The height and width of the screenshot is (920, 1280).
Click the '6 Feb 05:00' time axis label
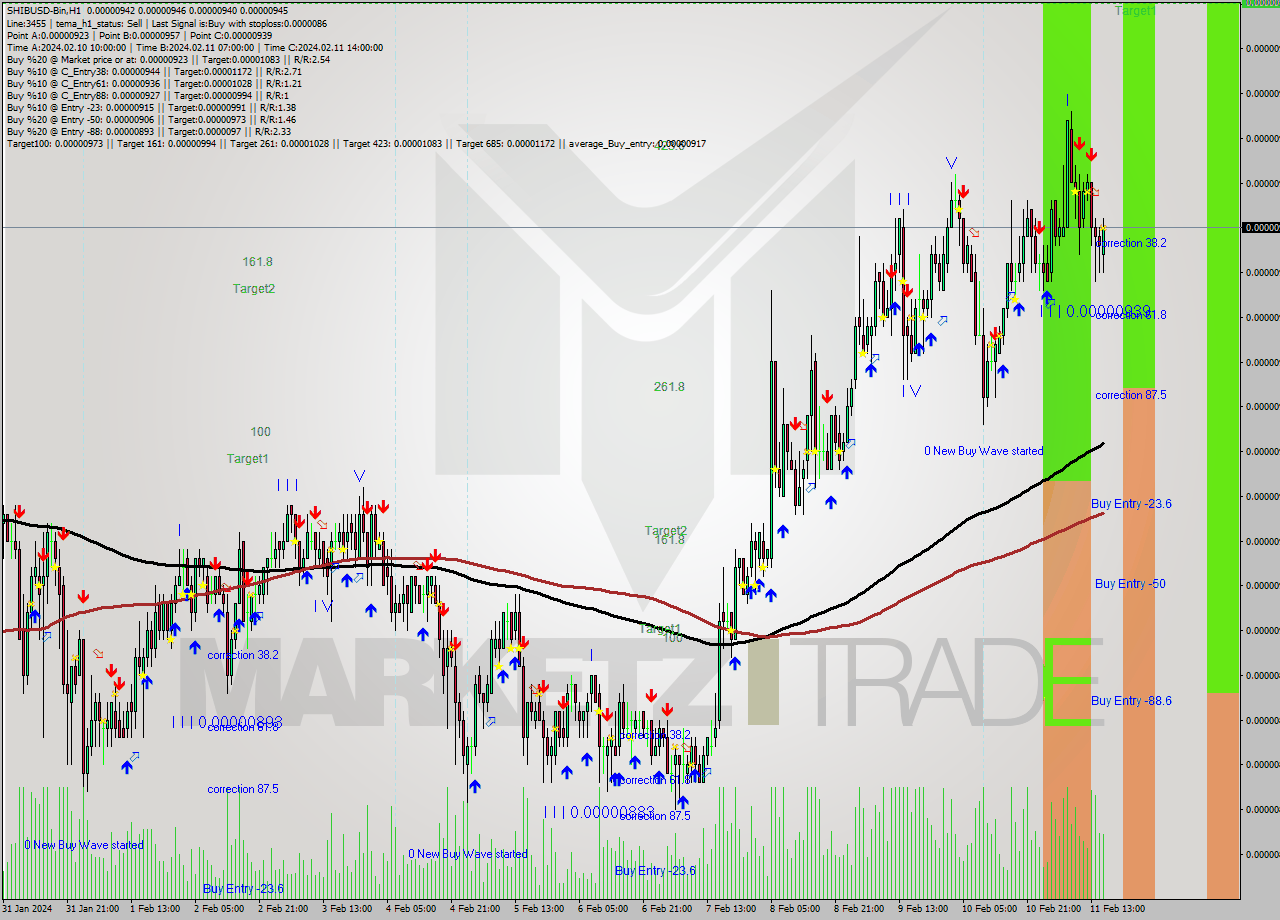click(x=603, y=909)
